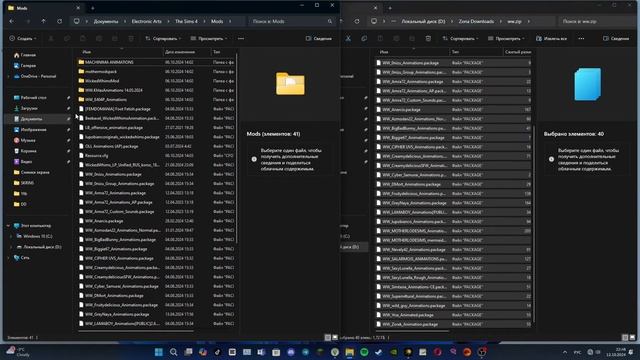Open Просмотреть dropdown in ww.zip window
The width and height of the screenshot is (640, 360).
(506, 38)
